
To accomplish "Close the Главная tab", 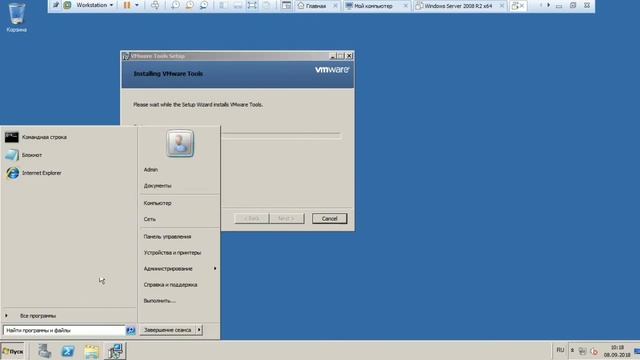I will (336, 6).
